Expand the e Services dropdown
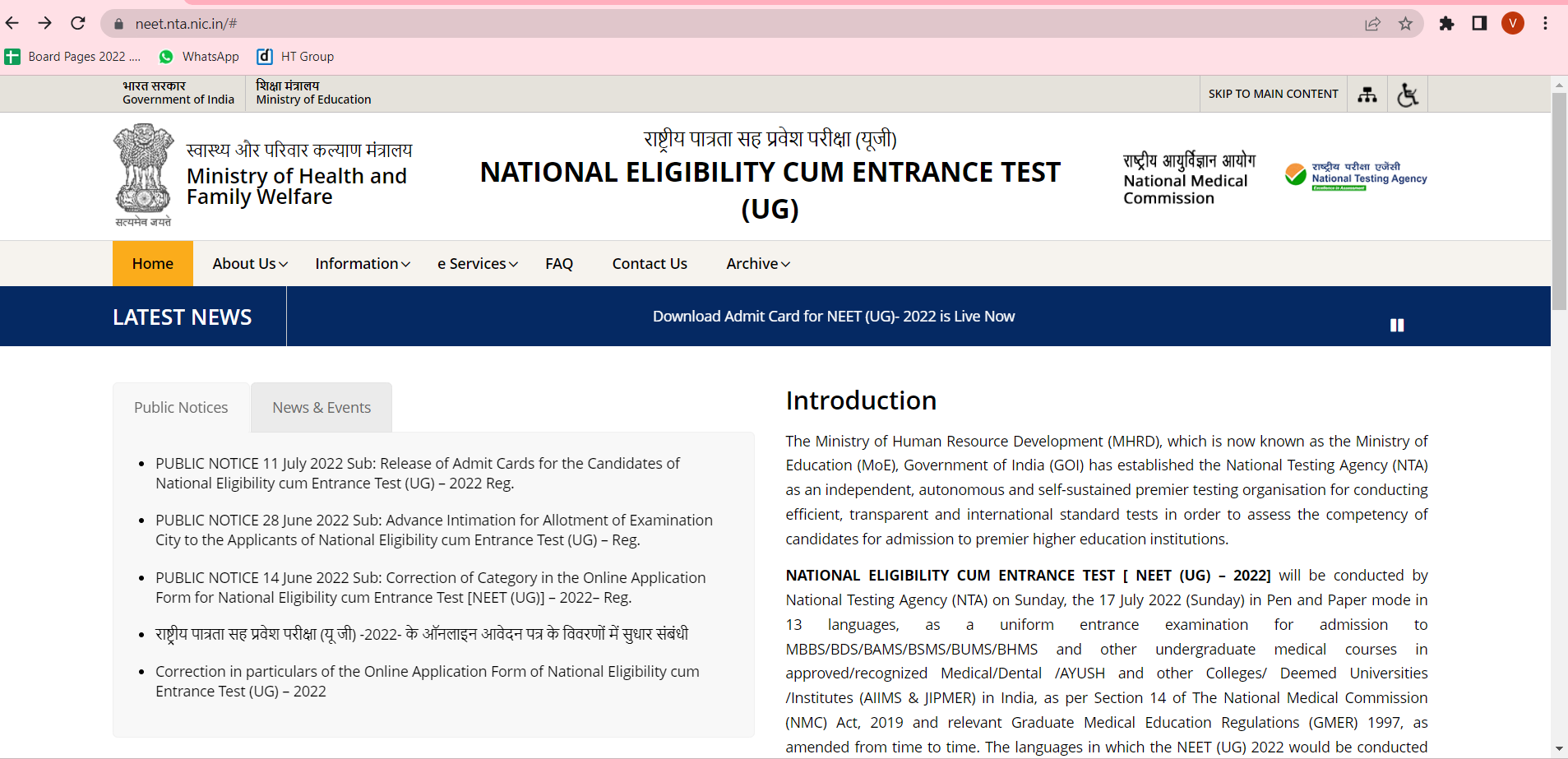The image size is (1568, 759). 478,264
